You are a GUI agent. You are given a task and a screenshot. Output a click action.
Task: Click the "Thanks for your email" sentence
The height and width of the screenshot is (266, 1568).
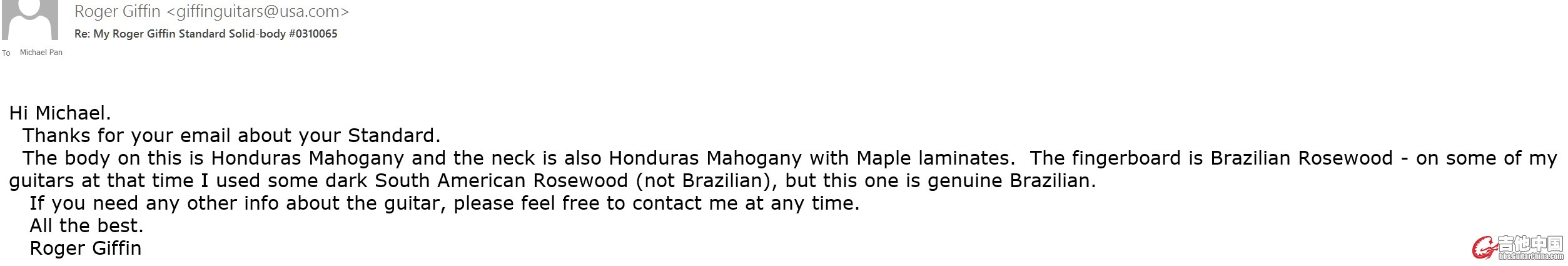(x=232, y=136)
